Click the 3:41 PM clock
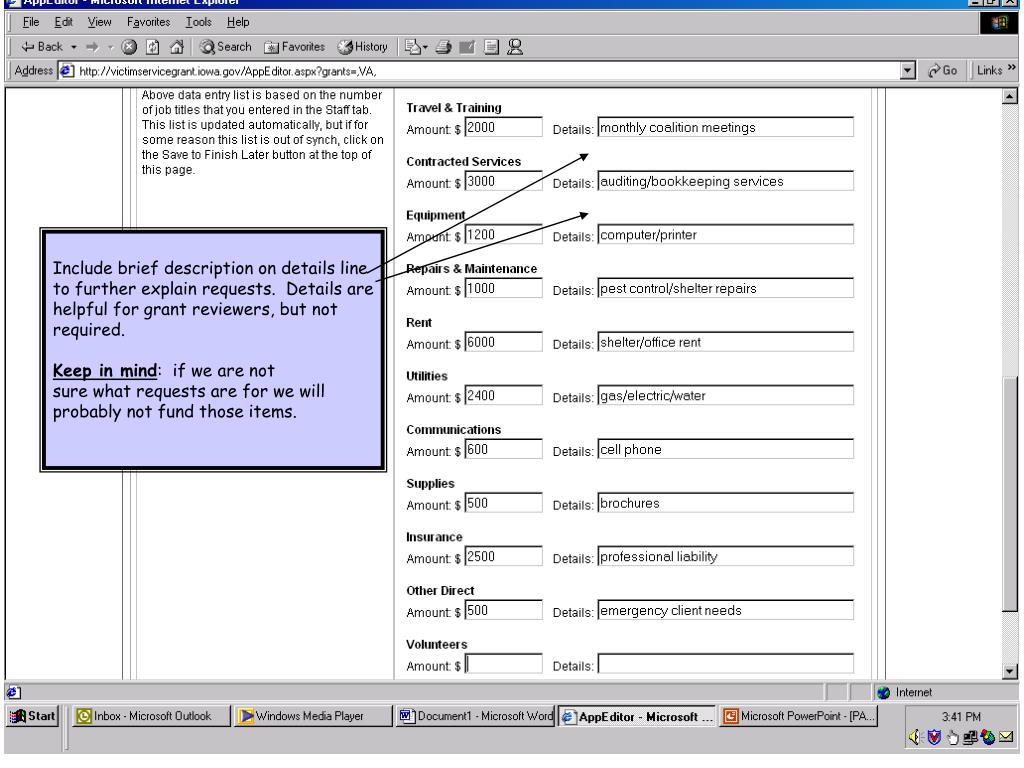This screenshot has height=768, width=1024. (x=961, y=716)
